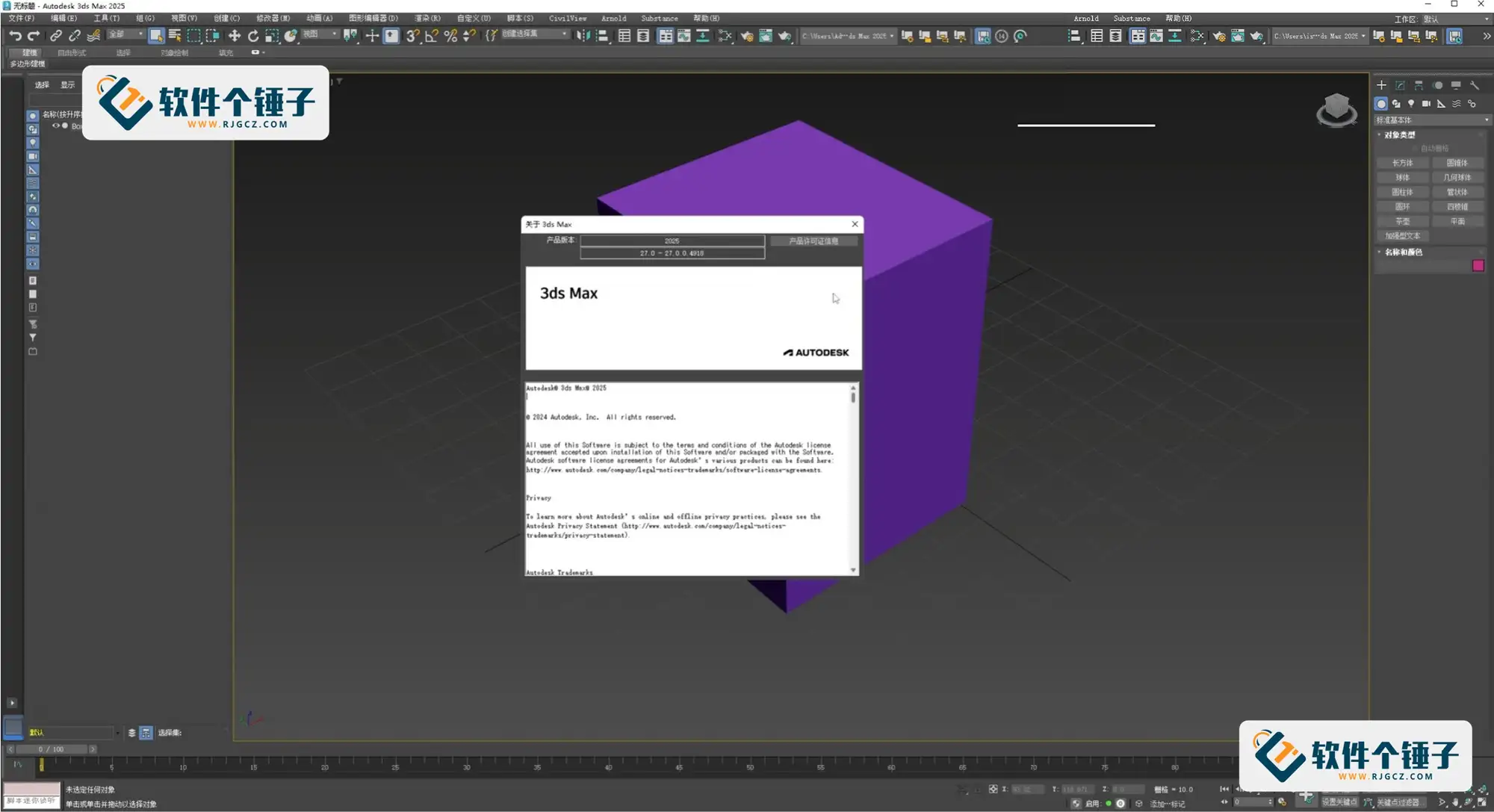Click the Align tool icon
The image size is (1494, 812).
coord(602,35)
